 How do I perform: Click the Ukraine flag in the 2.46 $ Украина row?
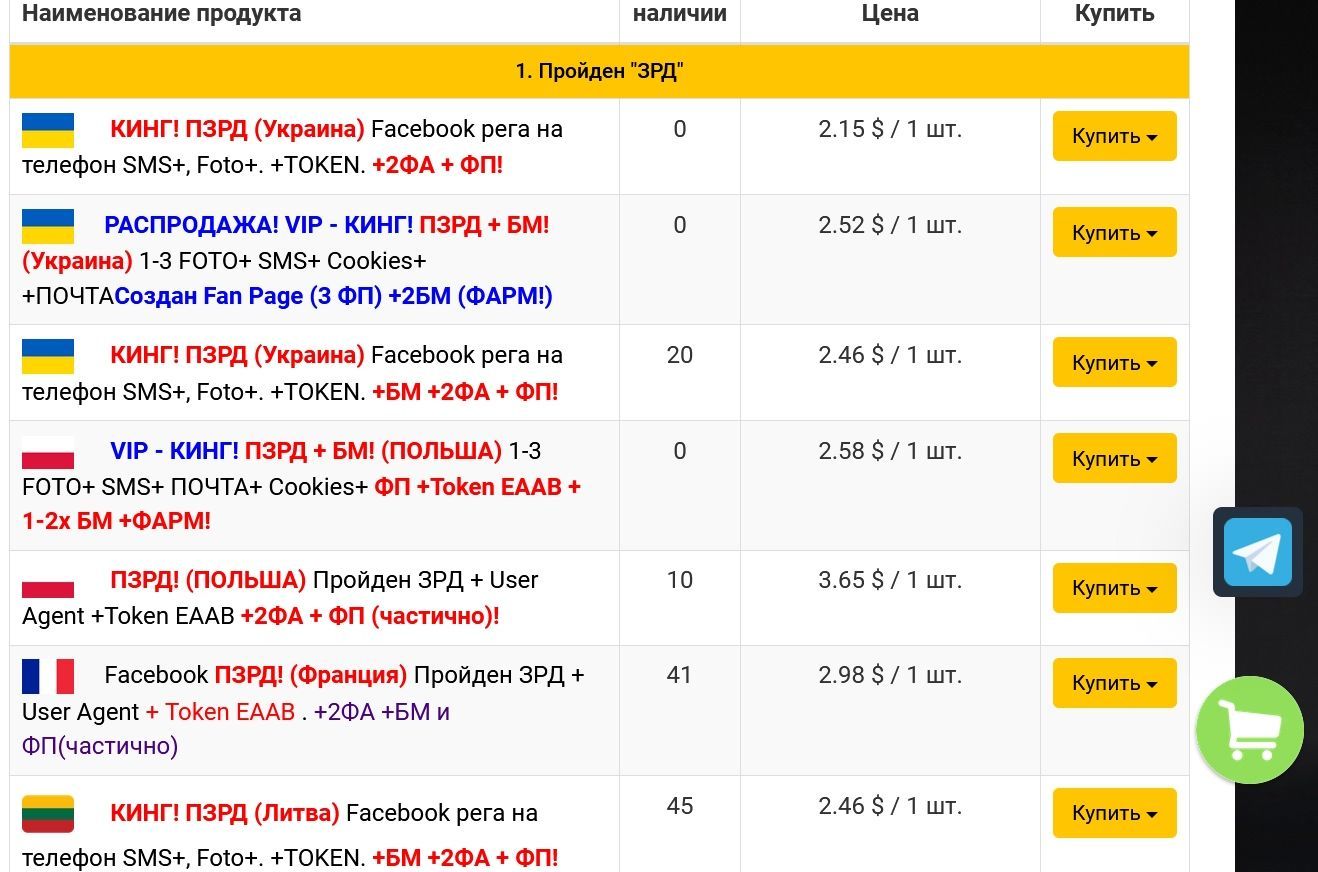click(48, 356)
